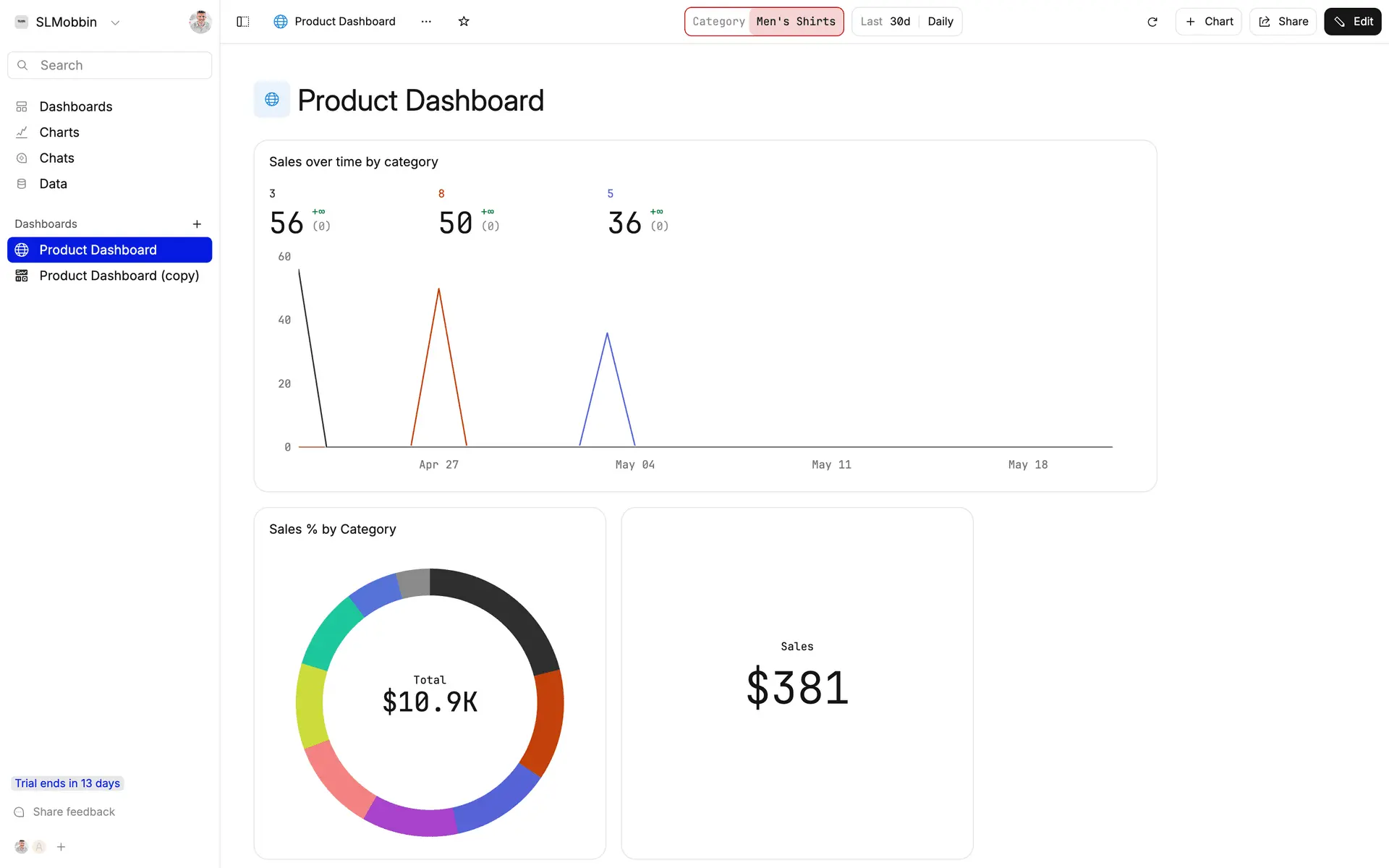1389x868 pixels.
Task: Open Charts in the sidebar
Action: pos(59,132)
